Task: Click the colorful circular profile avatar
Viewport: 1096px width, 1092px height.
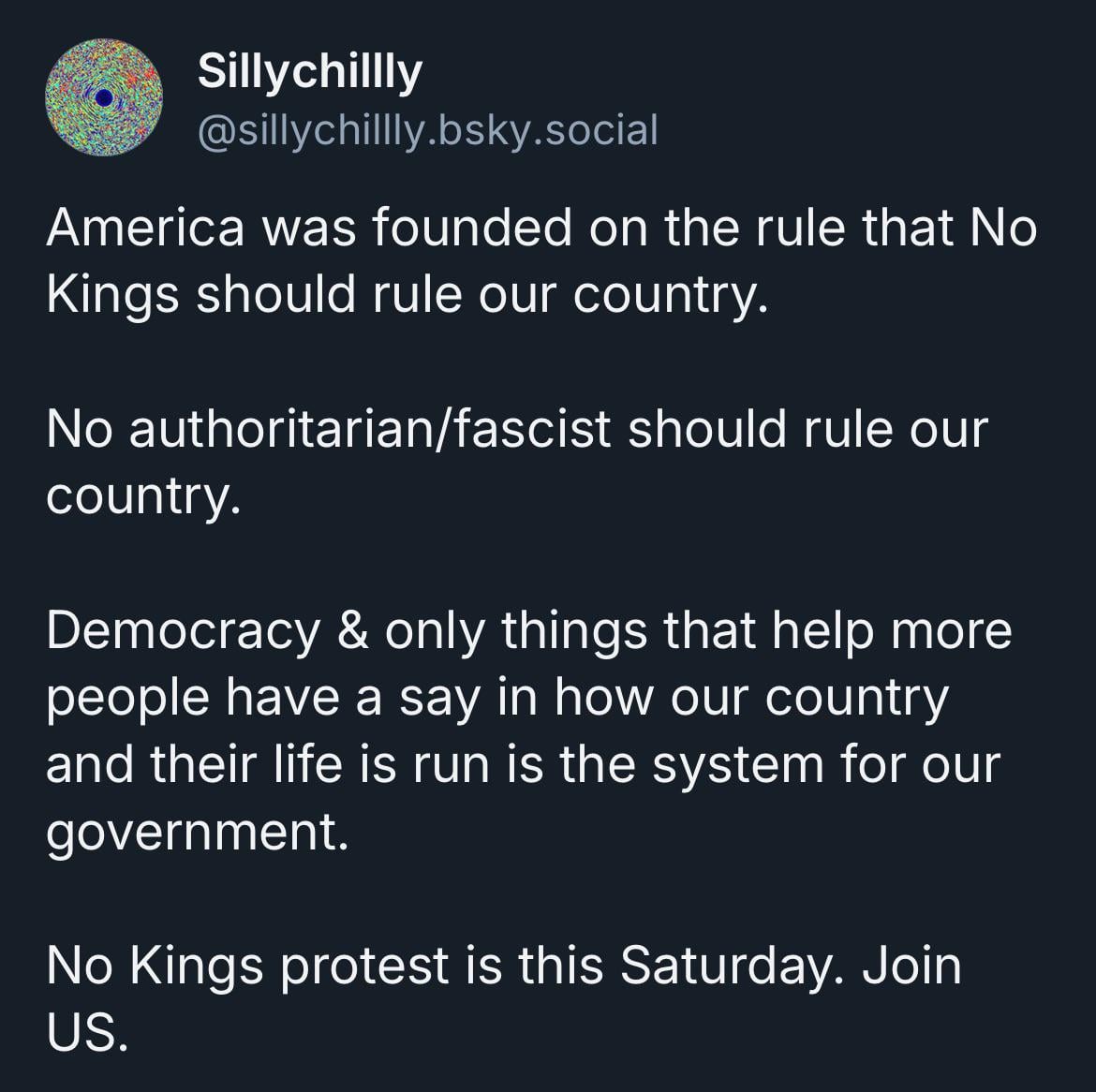Action: coord(103,96)
